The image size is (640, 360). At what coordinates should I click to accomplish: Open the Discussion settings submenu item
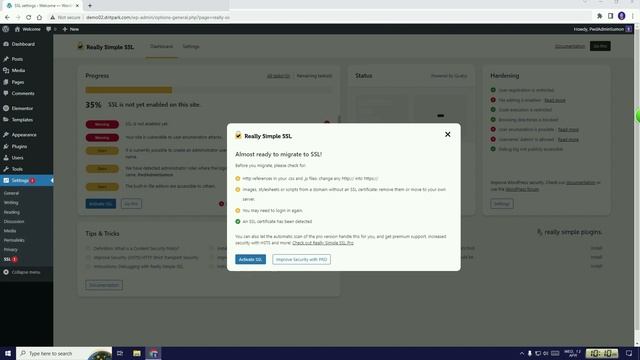coord(14,222)
